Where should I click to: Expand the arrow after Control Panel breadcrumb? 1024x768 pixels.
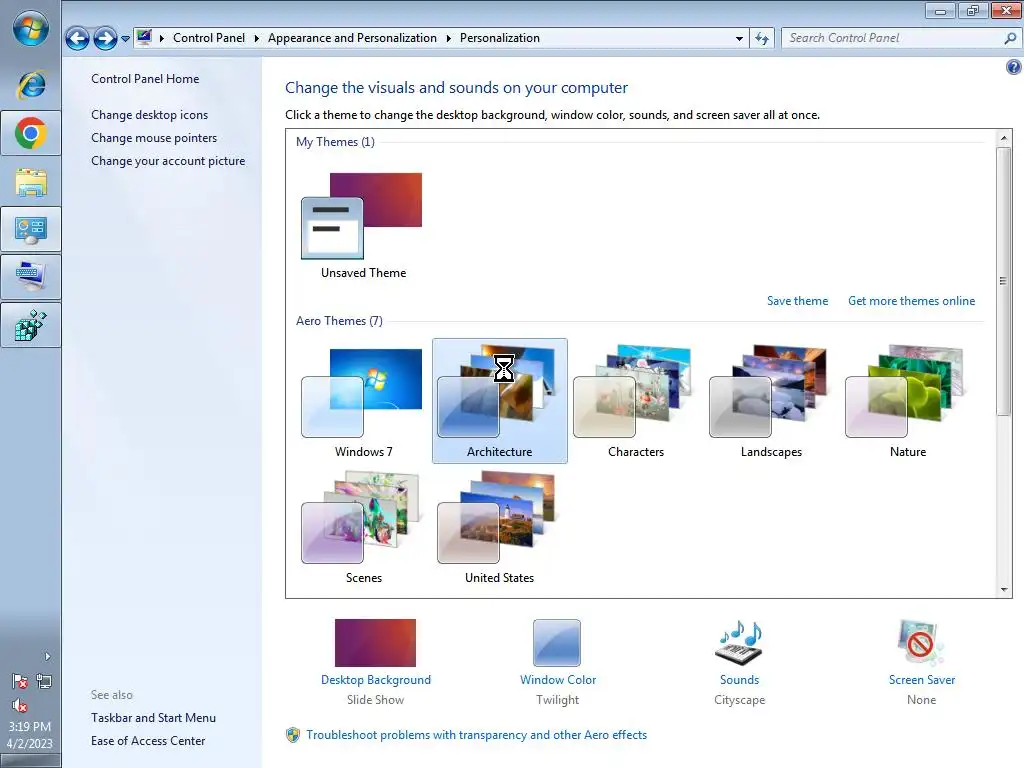256,38
